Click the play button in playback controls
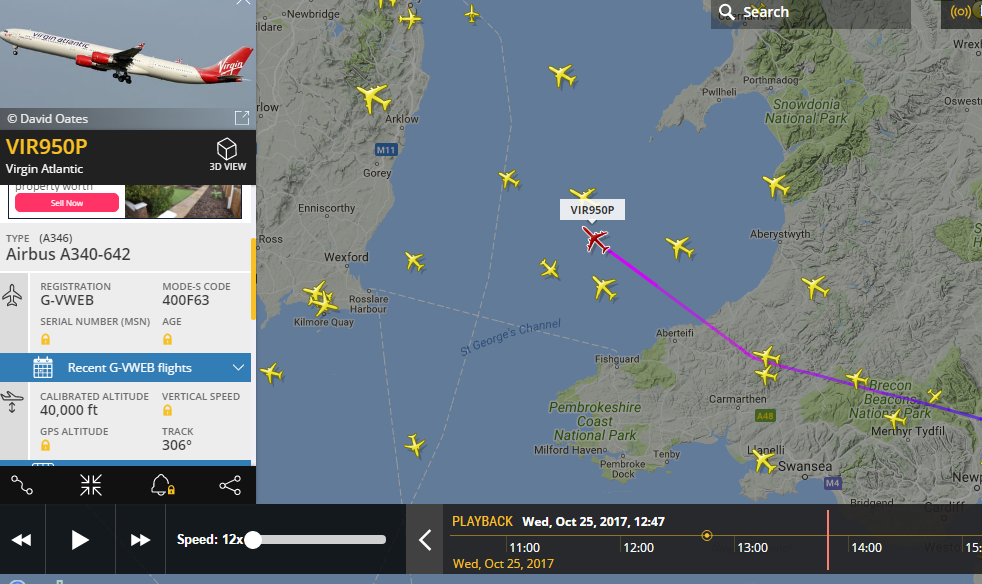The image size is (982, 584). pos(80,540)
